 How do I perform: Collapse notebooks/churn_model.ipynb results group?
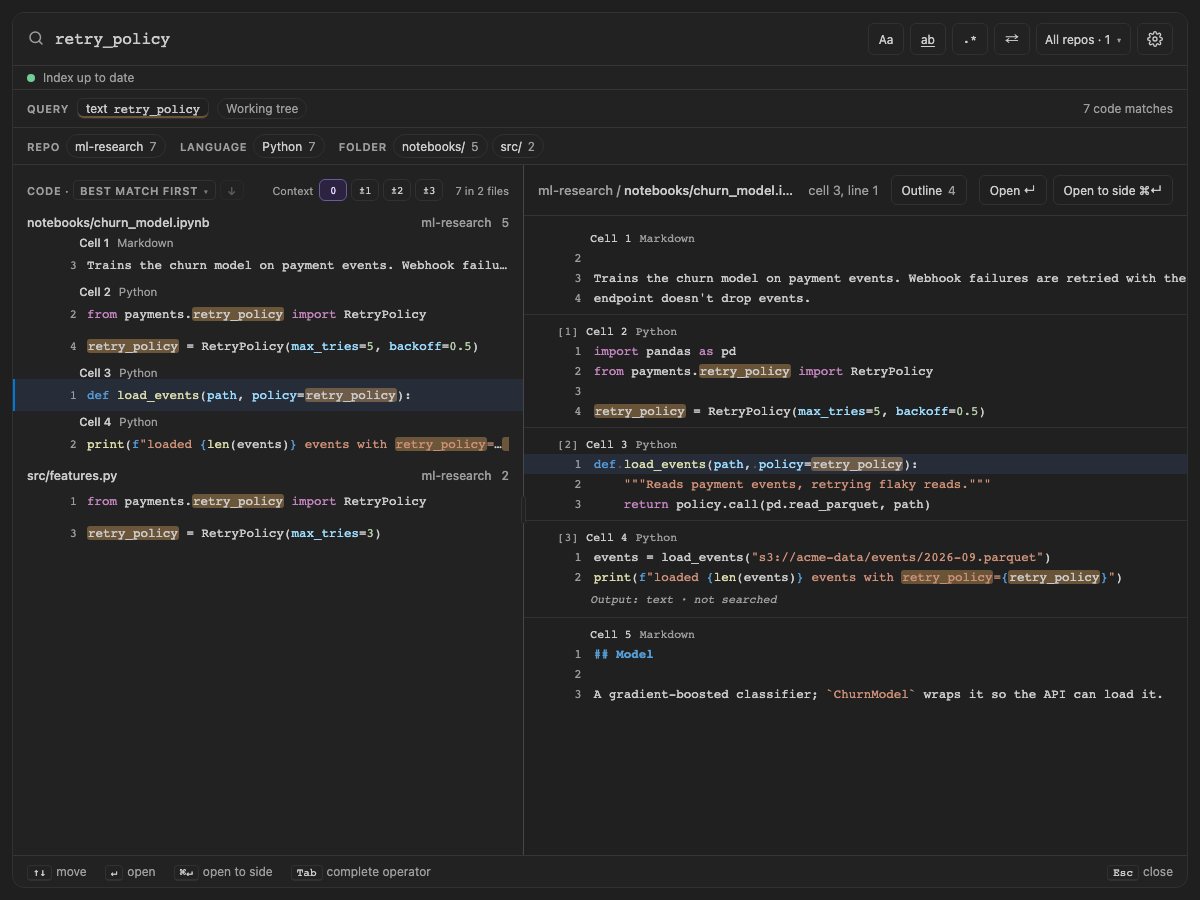pyautogui.click(x=268, y=223)
